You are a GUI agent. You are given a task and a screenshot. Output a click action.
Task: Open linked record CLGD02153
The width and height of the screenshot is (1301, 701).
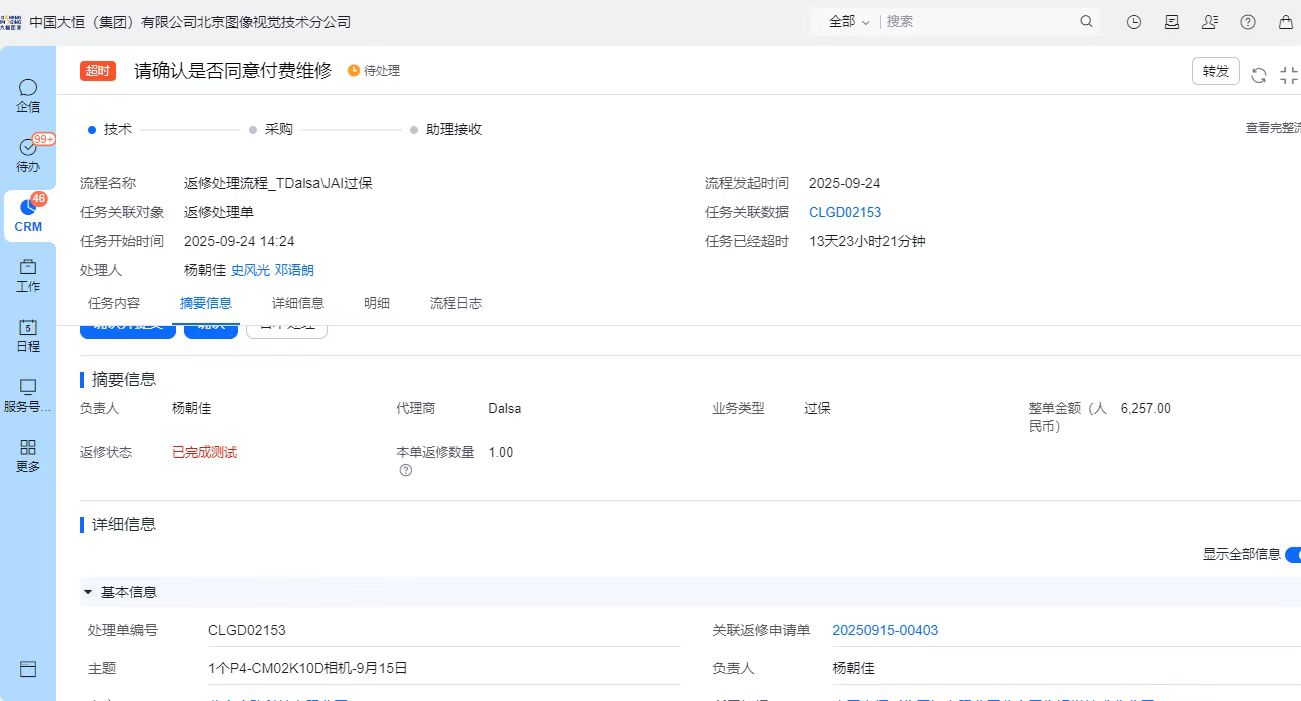point(845,212)
